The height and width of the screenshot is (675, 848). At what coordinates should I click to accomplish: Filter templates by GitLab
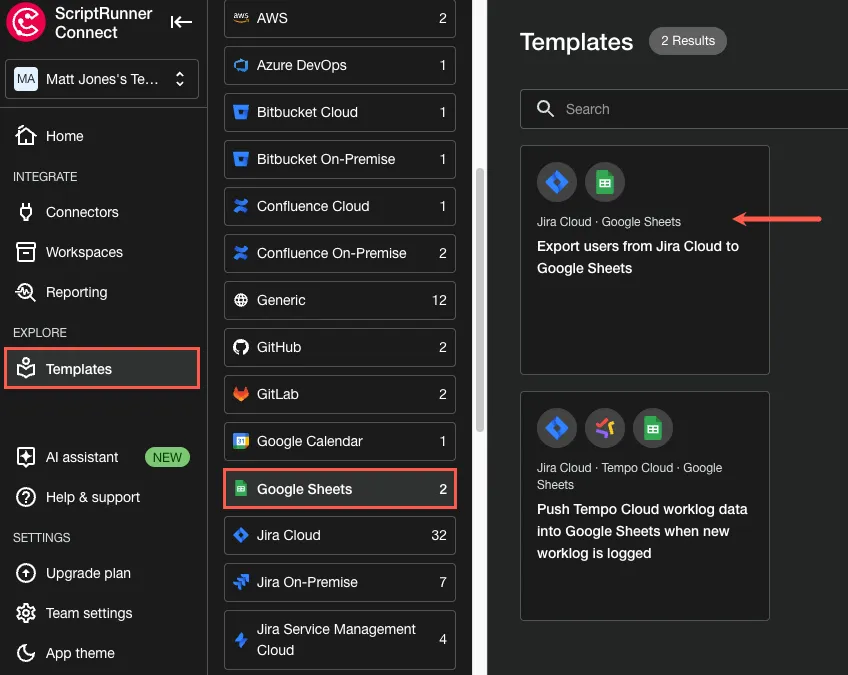340,395
